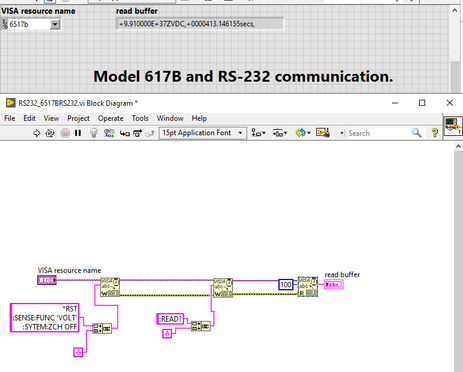Expand the VISA resource name 6517b dropdown
Screen dimensions: 463x372
55,24
